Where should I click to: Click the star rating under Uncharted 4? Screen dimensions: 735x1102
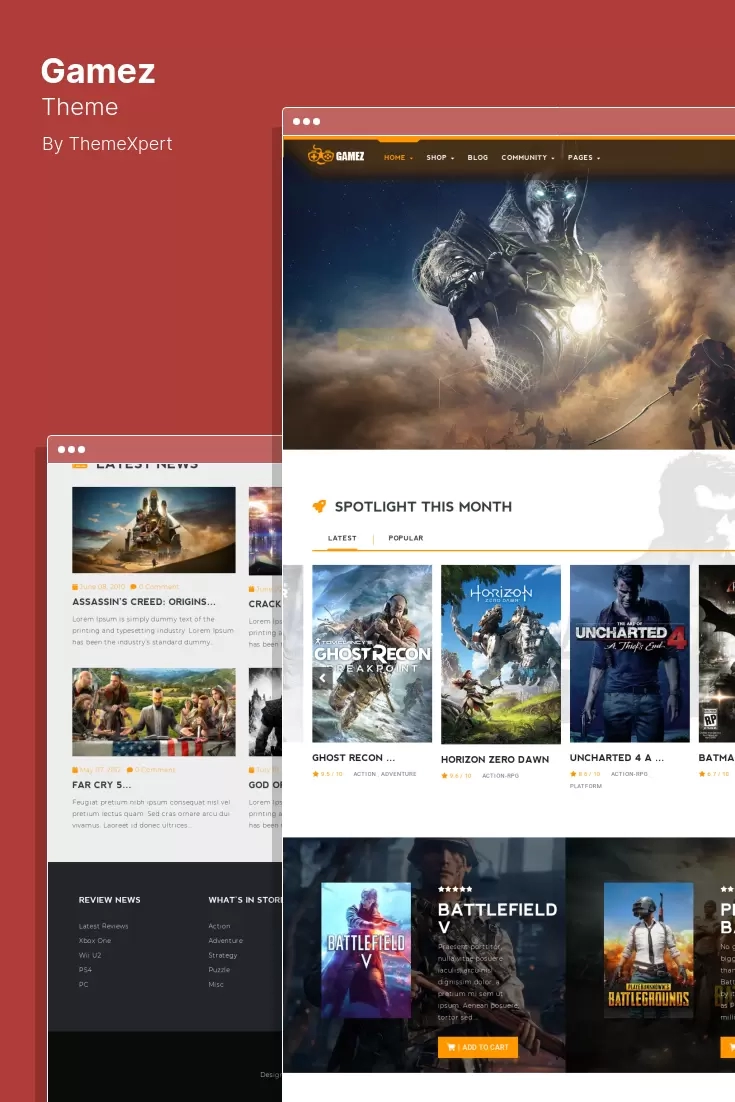pos(585,774)
